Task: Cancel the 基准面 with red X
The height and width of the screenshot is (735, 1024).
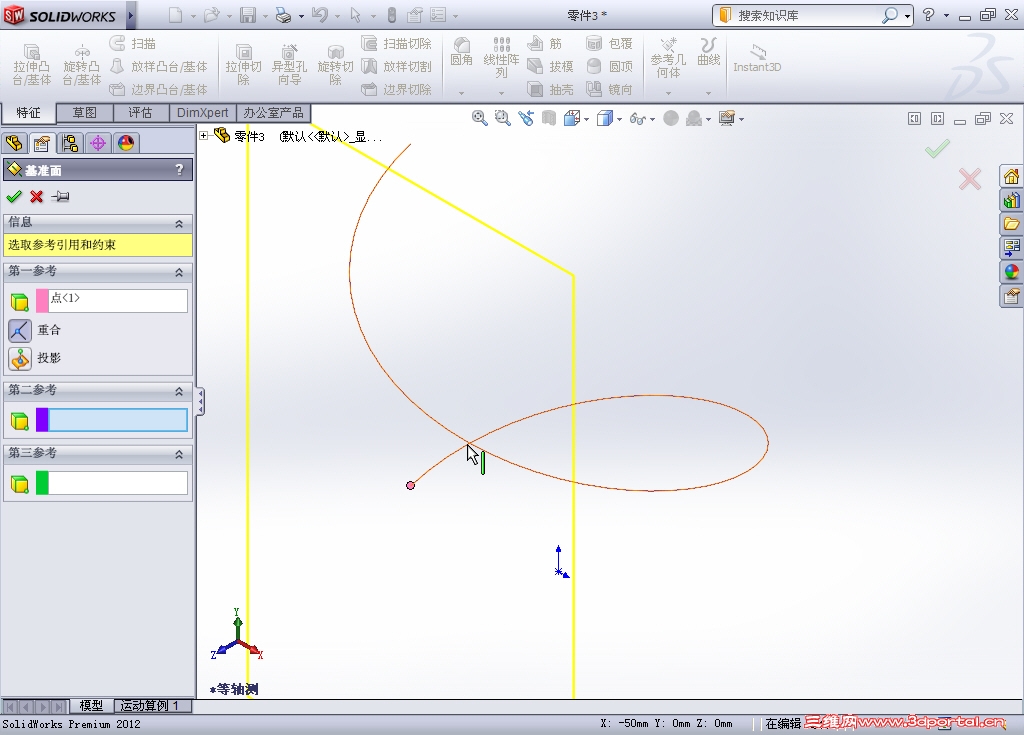Action: click(37, 196)
